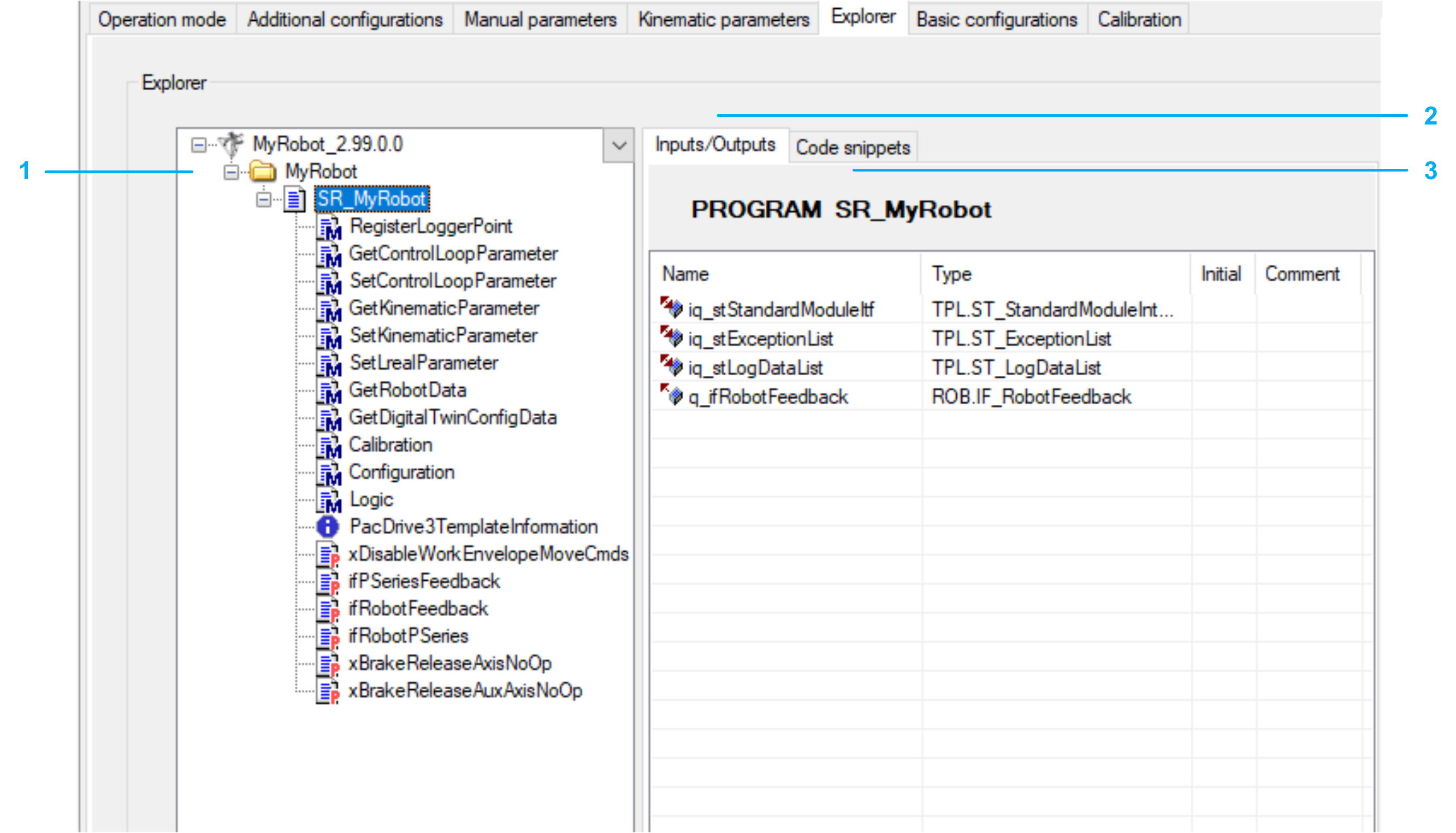Click the method icon beside RegisterLoggerPoint
This screenshot has width=1456, height=833.
coord(329,227)
